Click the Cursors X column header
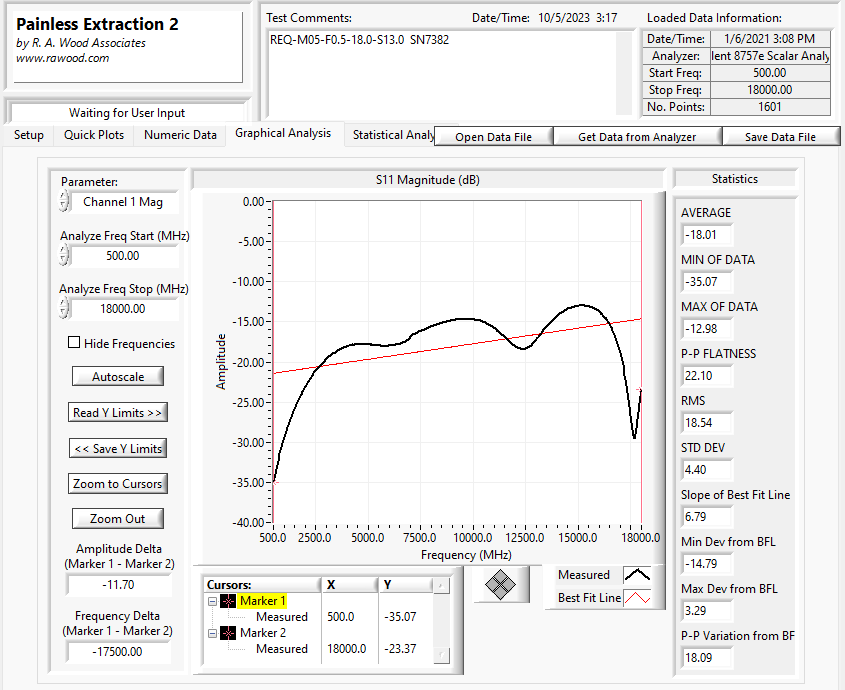The width and height of the screenshot is (845, 690). (350, 585)
